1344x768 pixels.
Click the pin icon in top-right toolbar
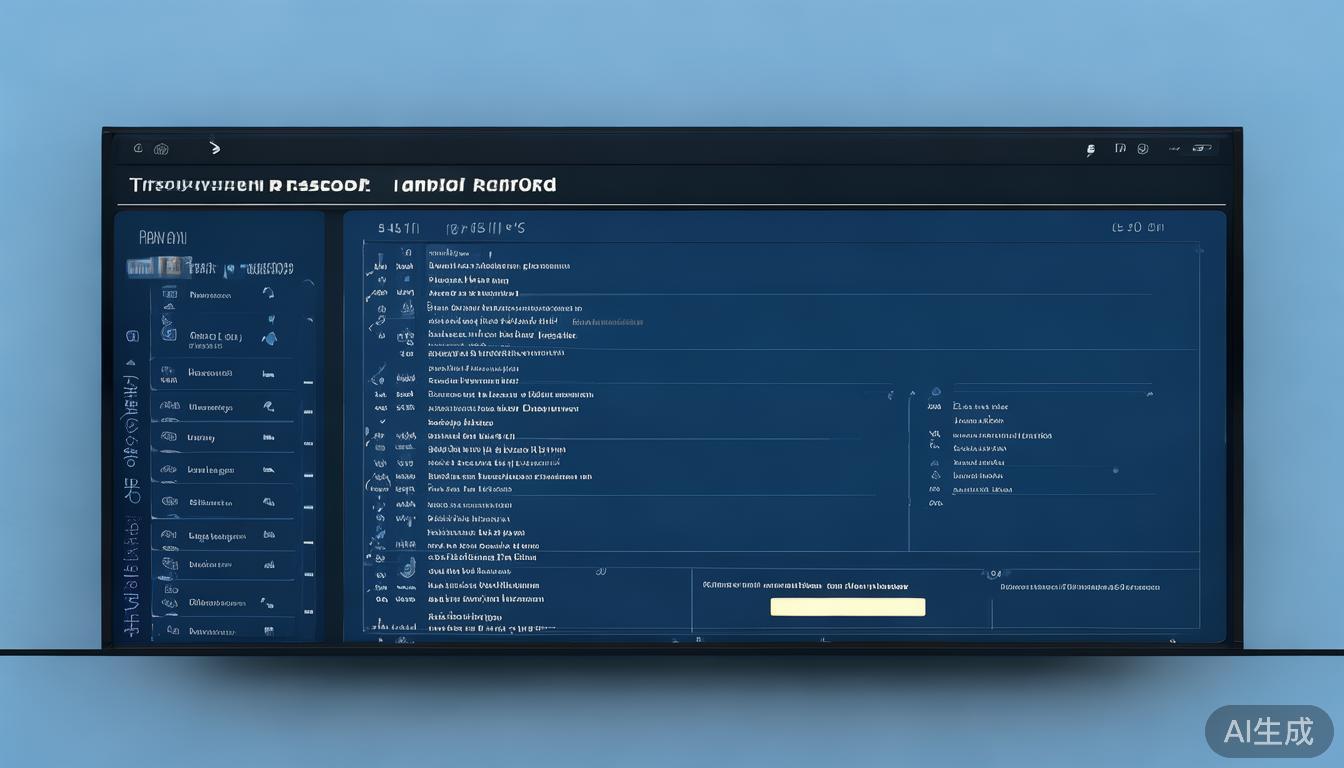(x=1090, y=149)
